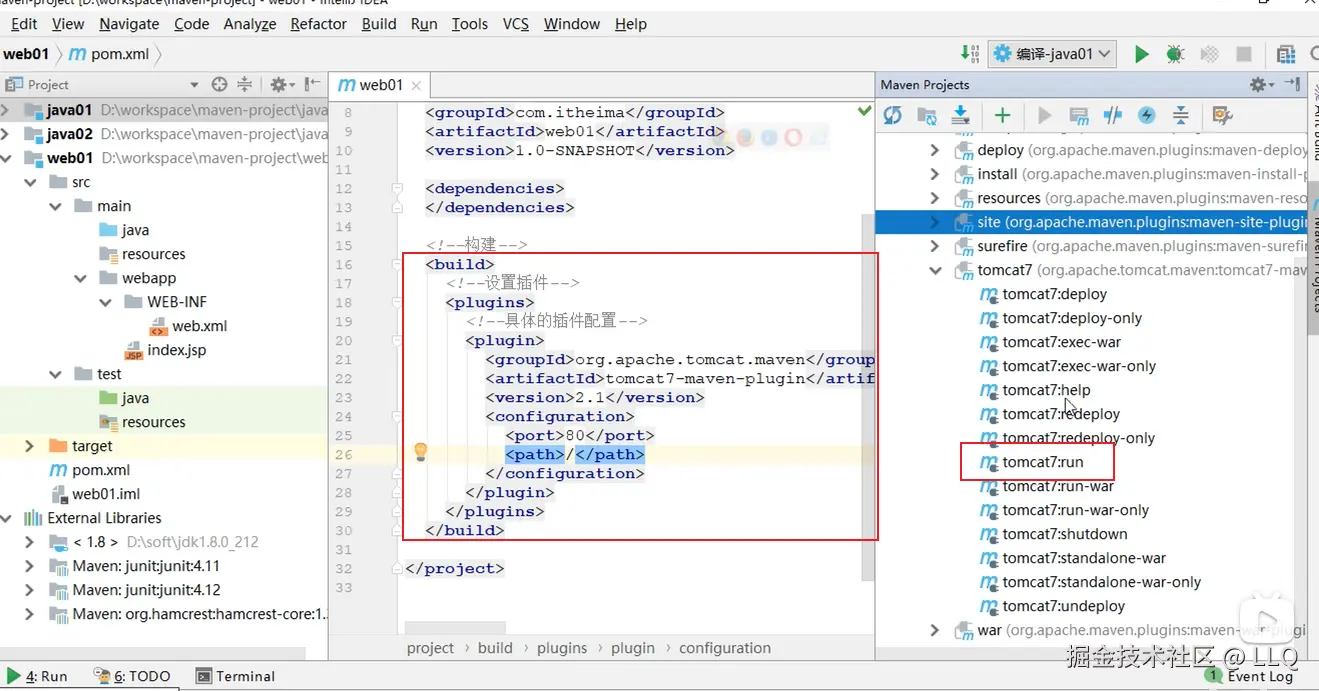The image size is (1319, 691).
Task: Open the Analyze menu
Action: click(x=250, y=23)
